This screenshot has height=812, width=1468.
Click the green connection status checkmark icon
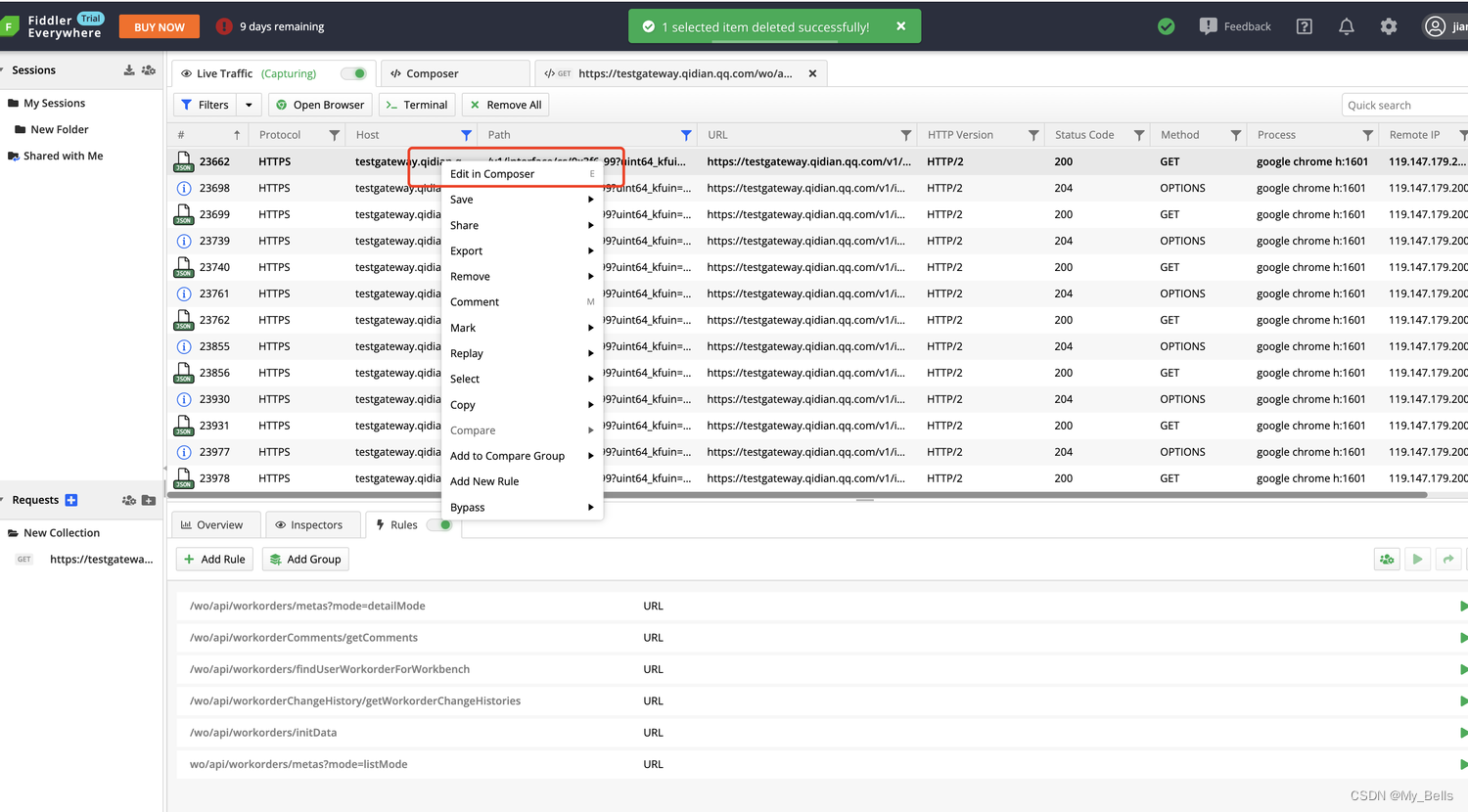click(x=1166, y=26)
